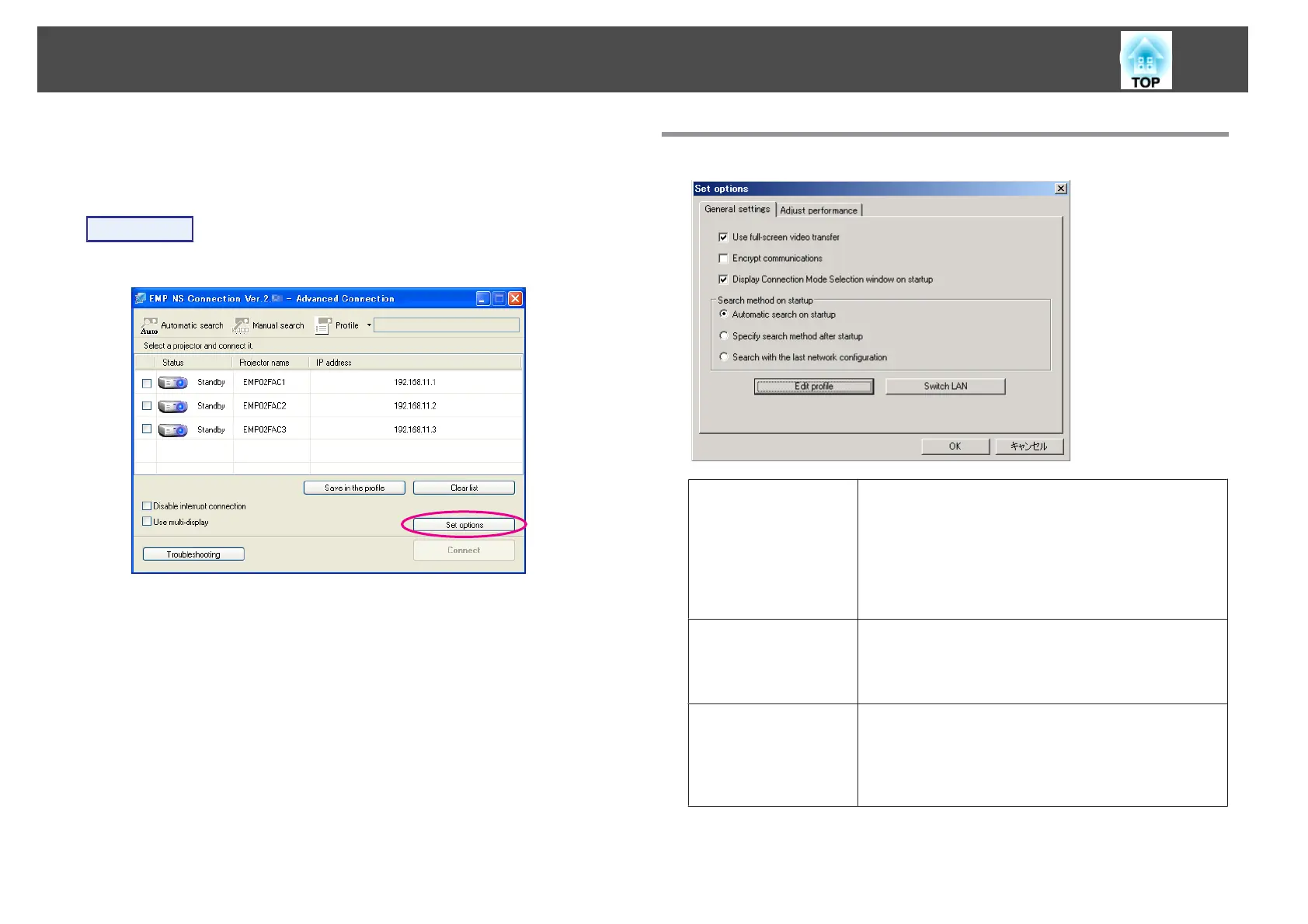This screenshot has width=1308, height=924.
Task: Select Specify search method after startup
Action: pyautogui.click(x=724, y=336)
